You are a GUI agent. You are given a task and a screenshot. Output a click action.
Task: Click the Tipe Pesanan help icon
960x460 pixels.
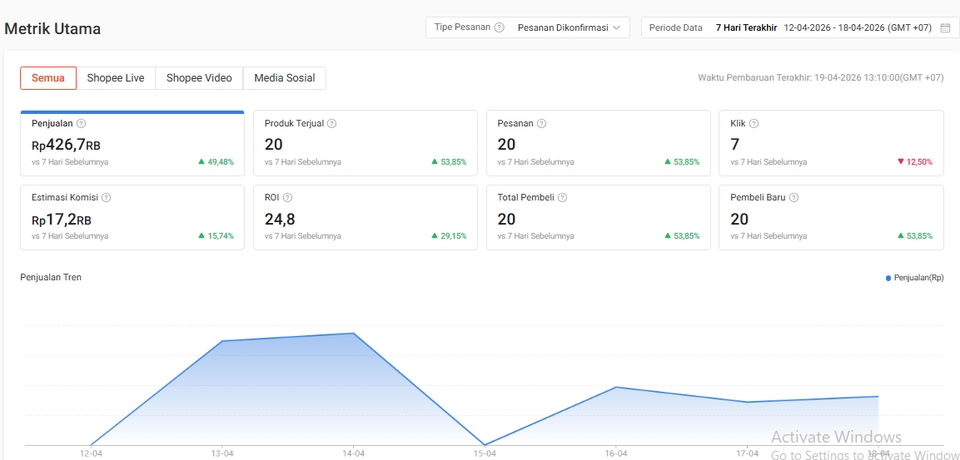point(499,28)
